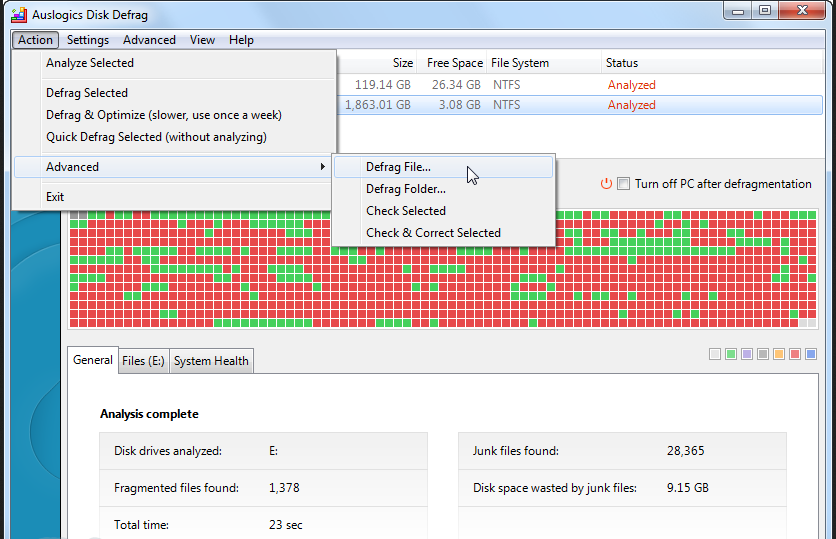
Task: Choose Analyze Selected from Action menu
Action: tap(175, 63)
